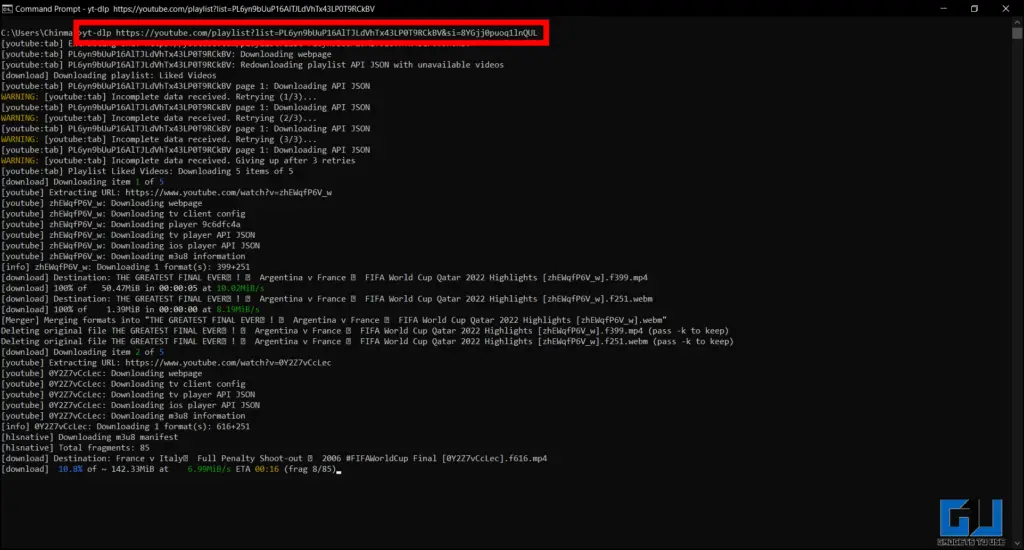Click the Destination line ending f251.webm
This screenshot has width=1024, height=550.
click(x=327, y=299)
